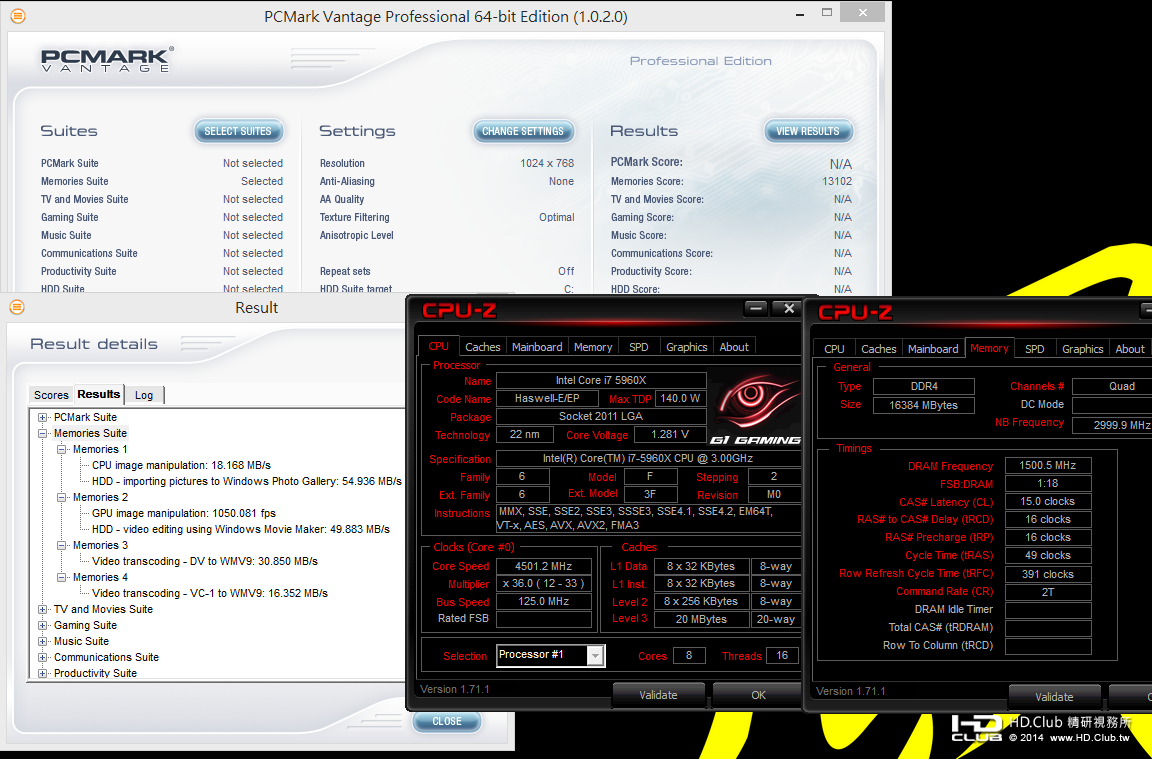Screen dimensions: 1152x759
Task: Click the Core Voltage value '1.281 V'
Action: (x=669, y=434)
